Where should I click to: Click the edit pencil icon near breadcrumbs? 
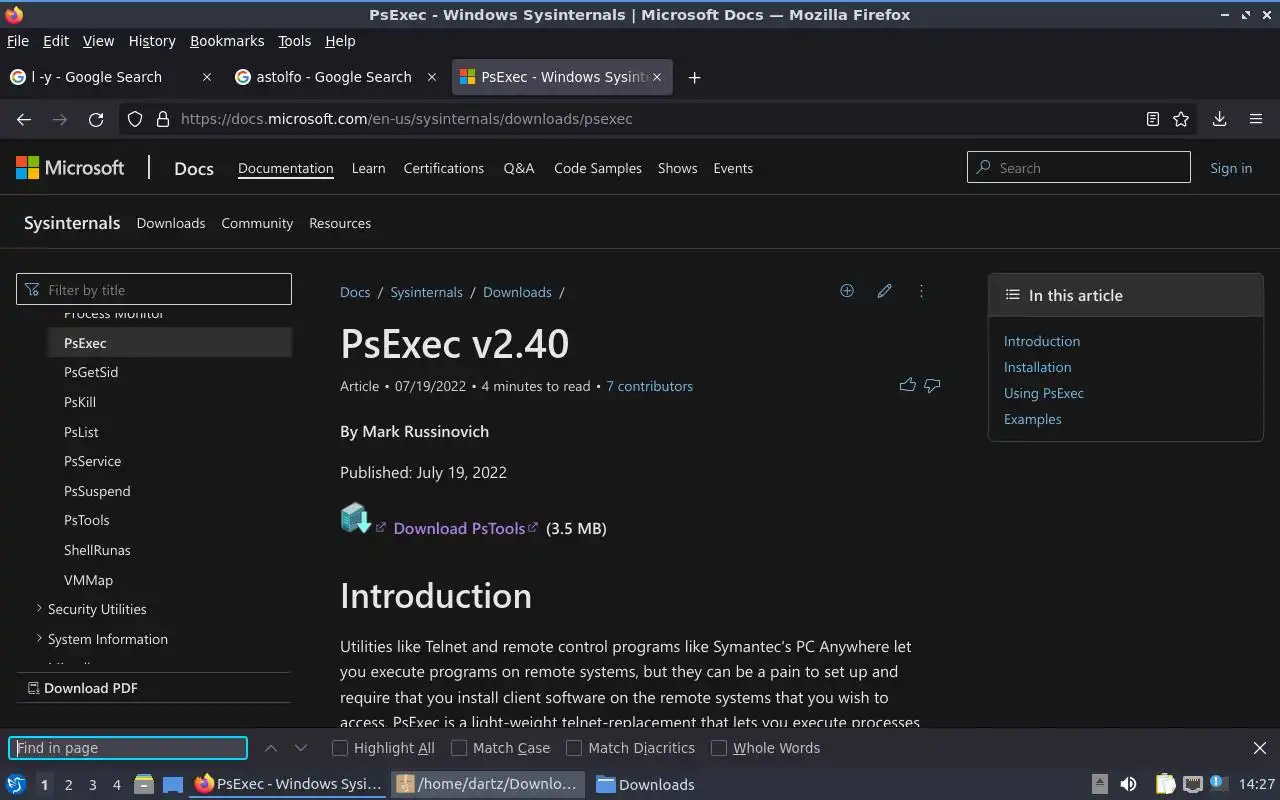click(884, 291)
